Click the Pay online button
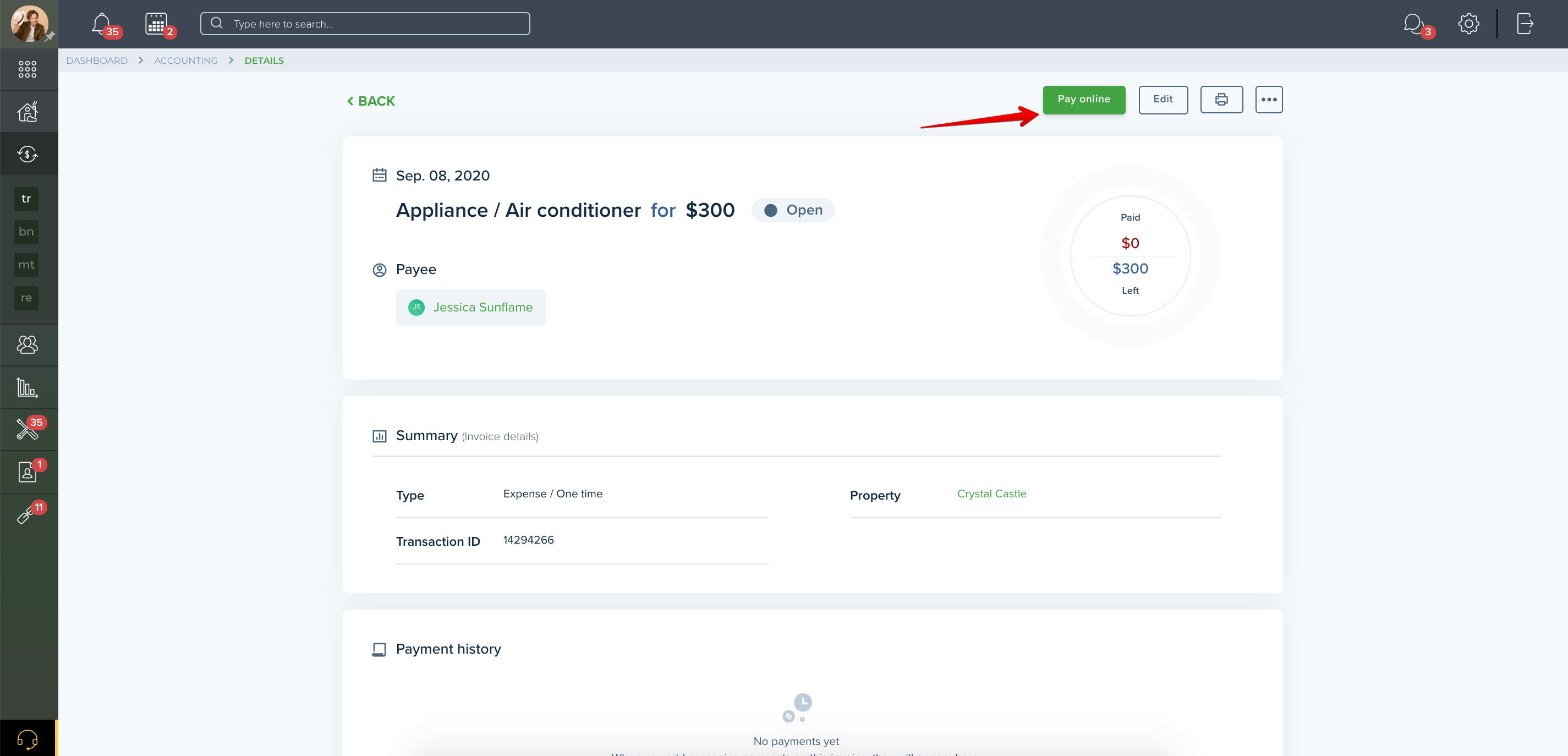 click(x=1083, y=99)
